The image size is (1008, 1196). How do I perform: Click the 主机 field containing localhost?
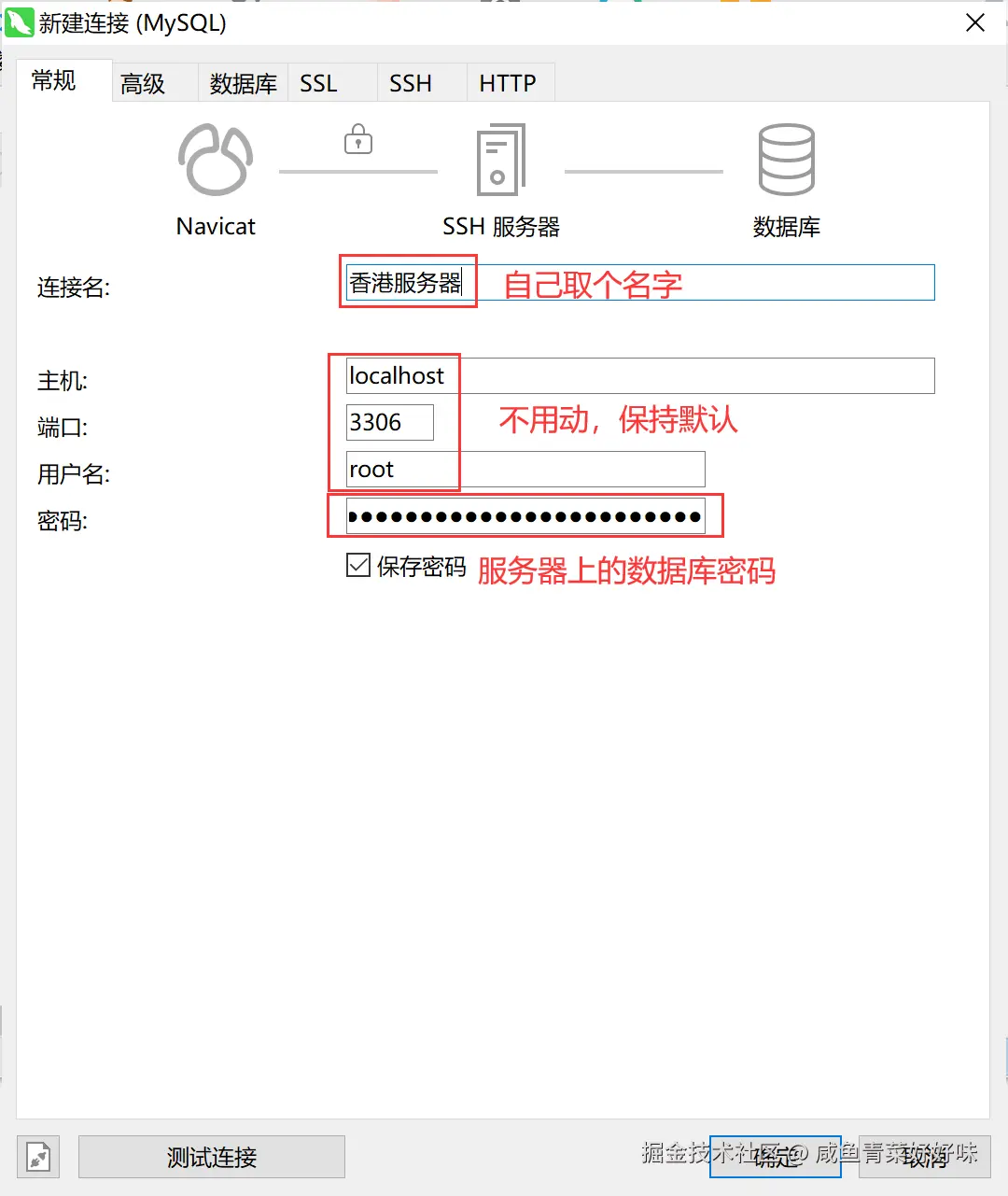pyautogui.click(x=640, y=375)
